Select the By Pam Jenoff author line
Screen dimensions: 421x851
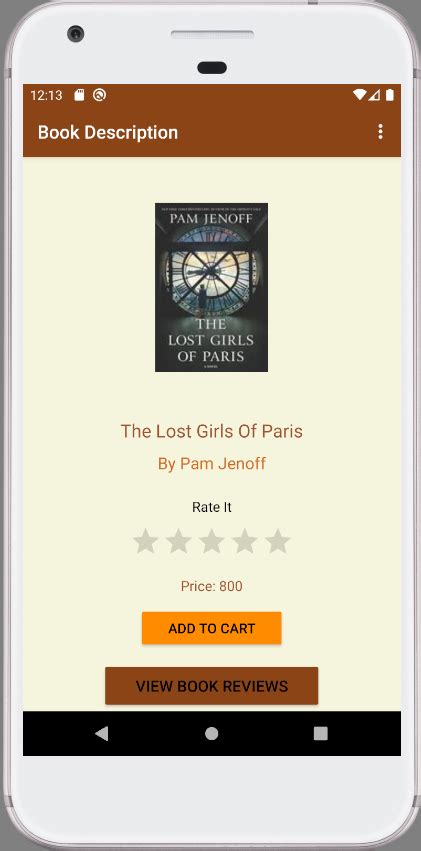point(212,464)
